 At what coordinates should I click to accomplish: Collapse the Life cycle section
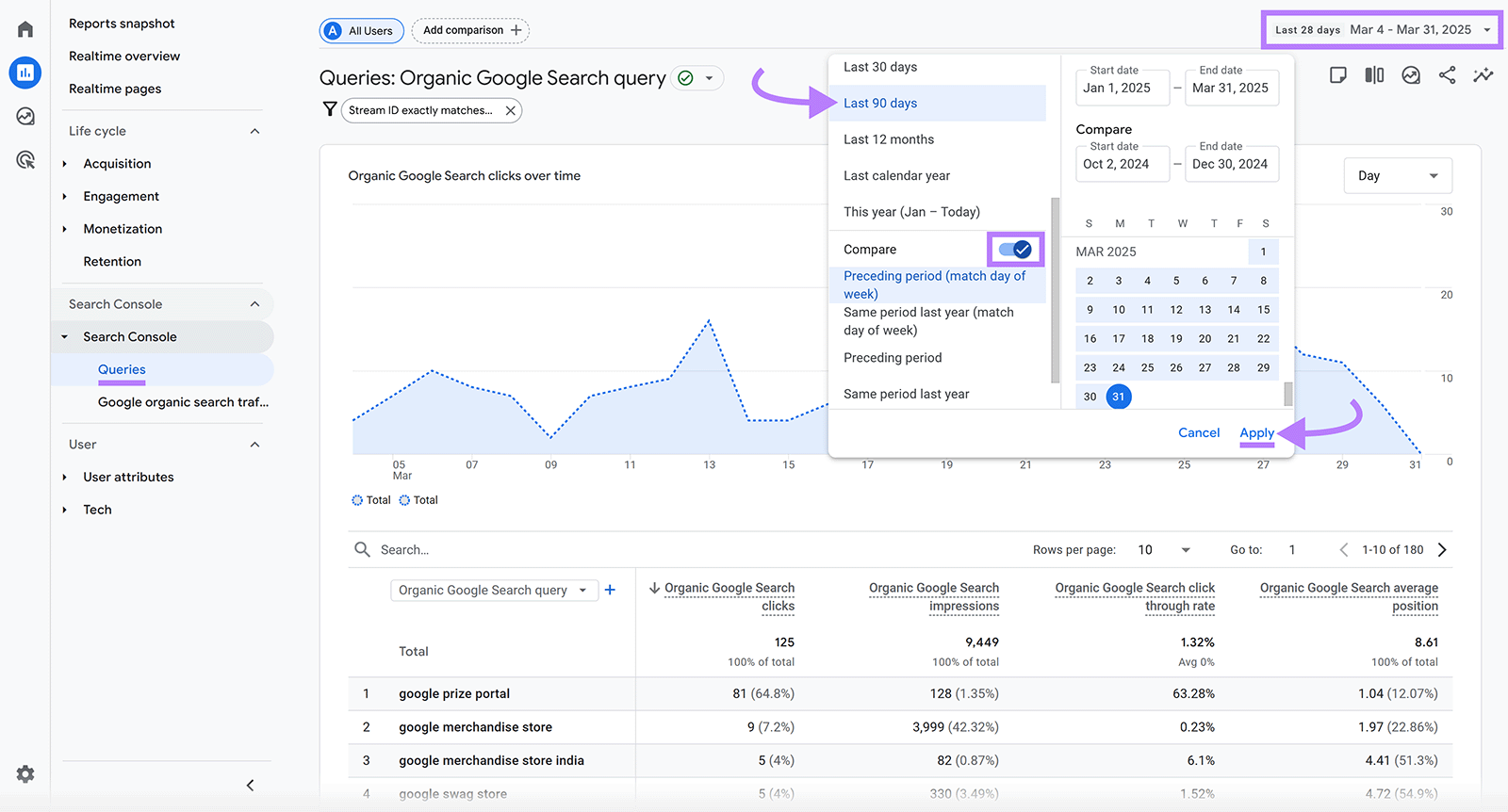[254, 131]
